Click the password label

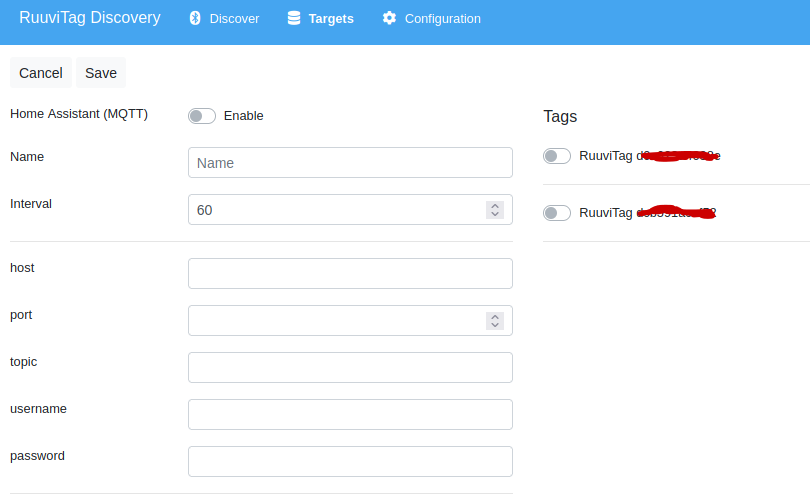click(x=37, y=456)
